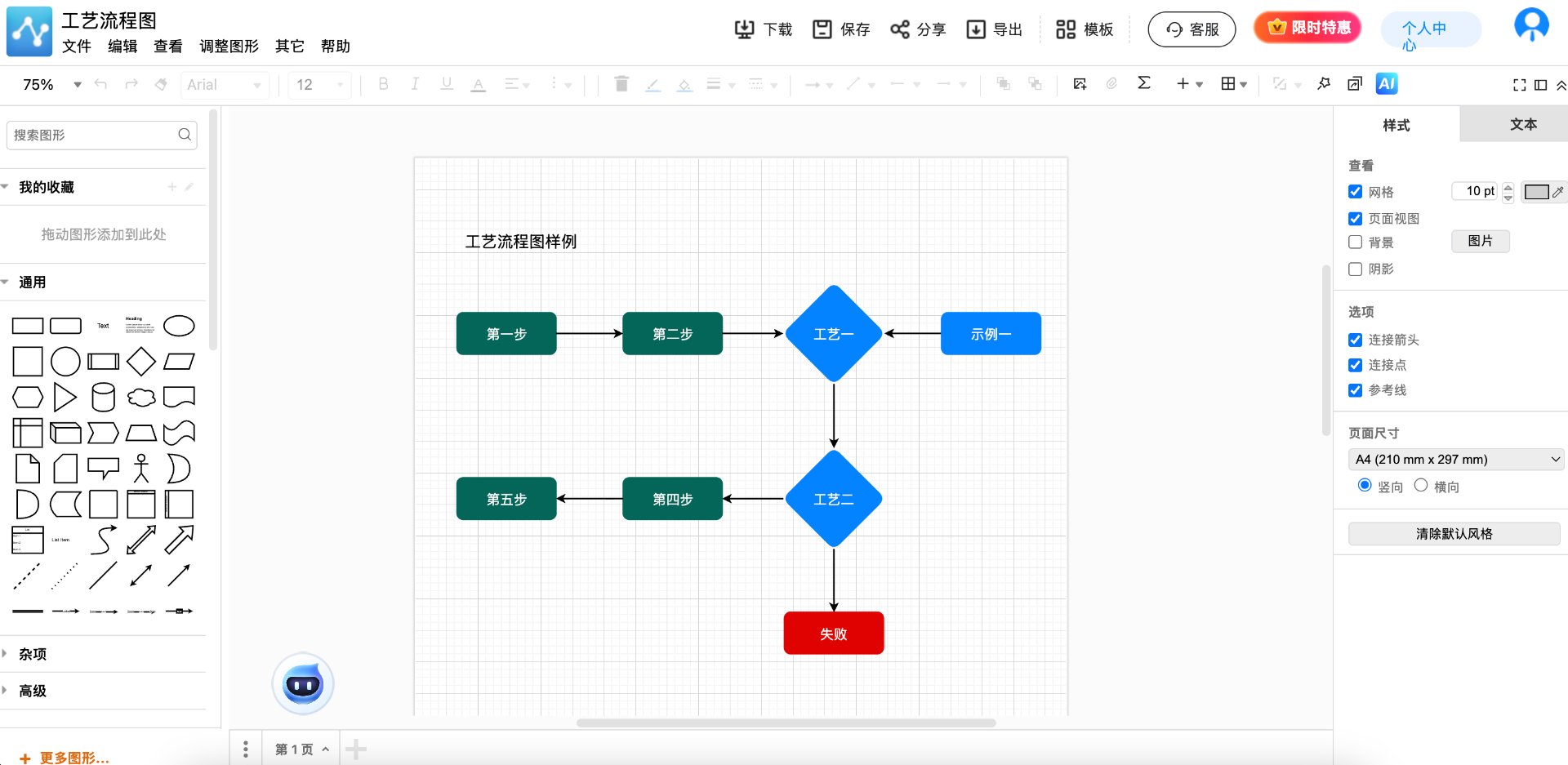
Task: Open the 75% zoom dropdown
Action: point(51,85)
